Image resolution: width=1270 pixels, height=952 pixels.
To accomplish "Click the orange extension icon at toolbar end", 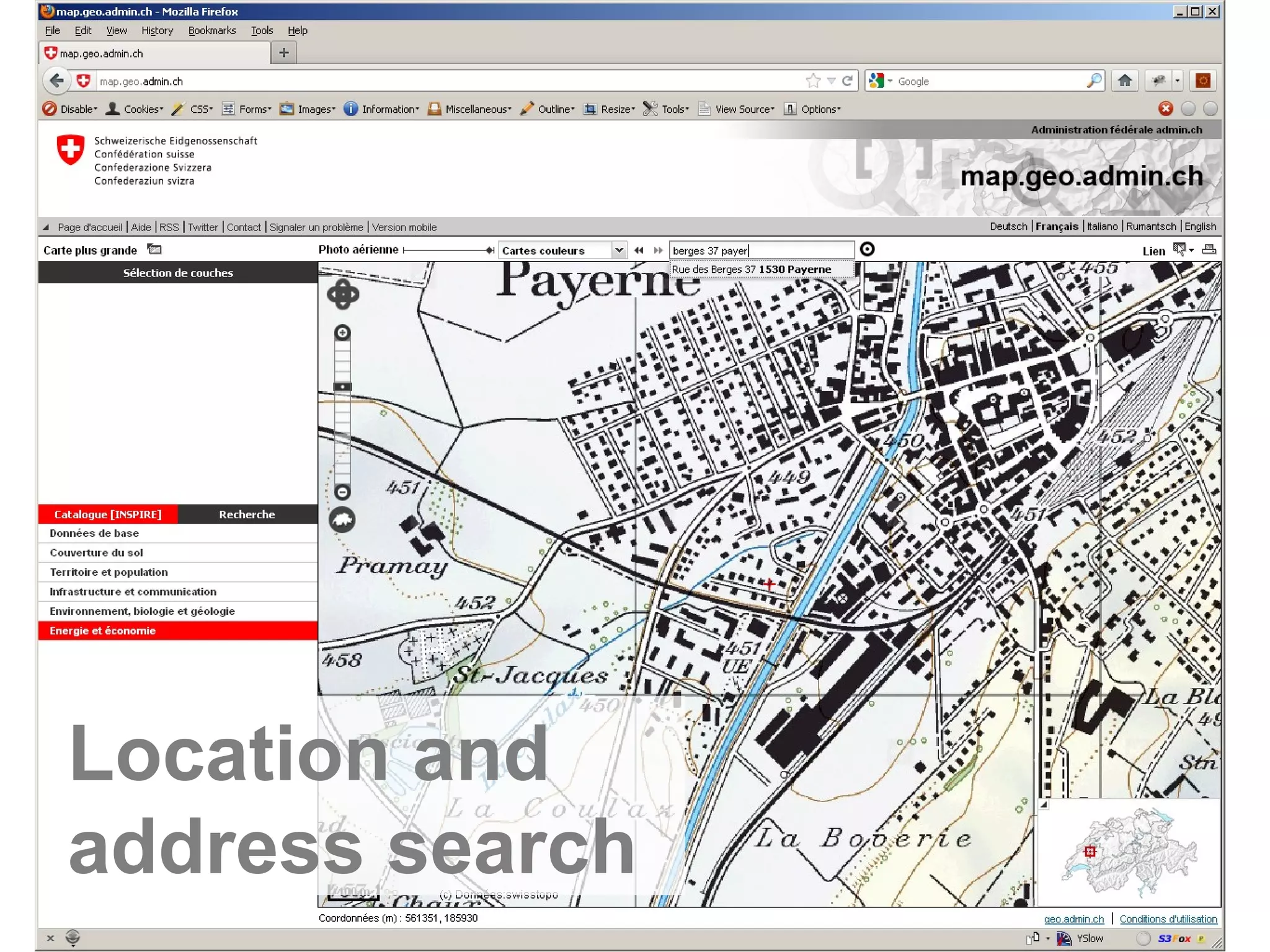I will 1204,81.
